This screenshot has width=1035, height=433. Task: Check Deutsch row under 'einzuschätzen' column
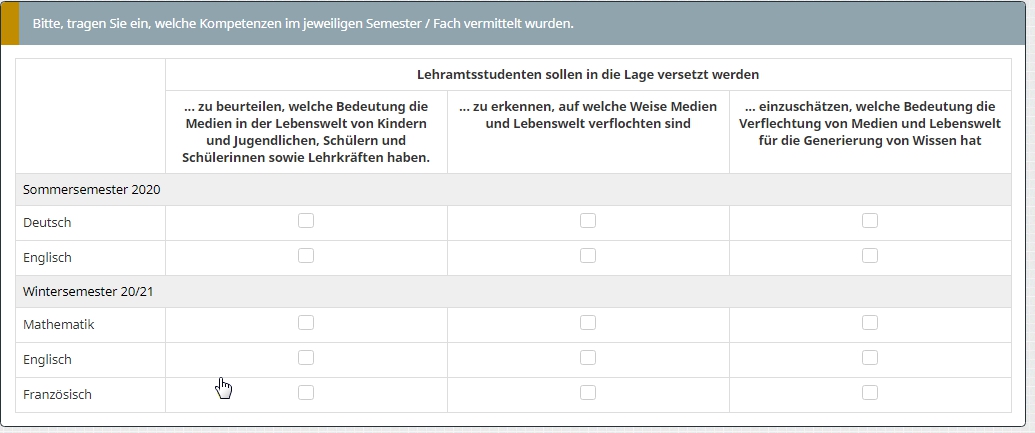870,221
